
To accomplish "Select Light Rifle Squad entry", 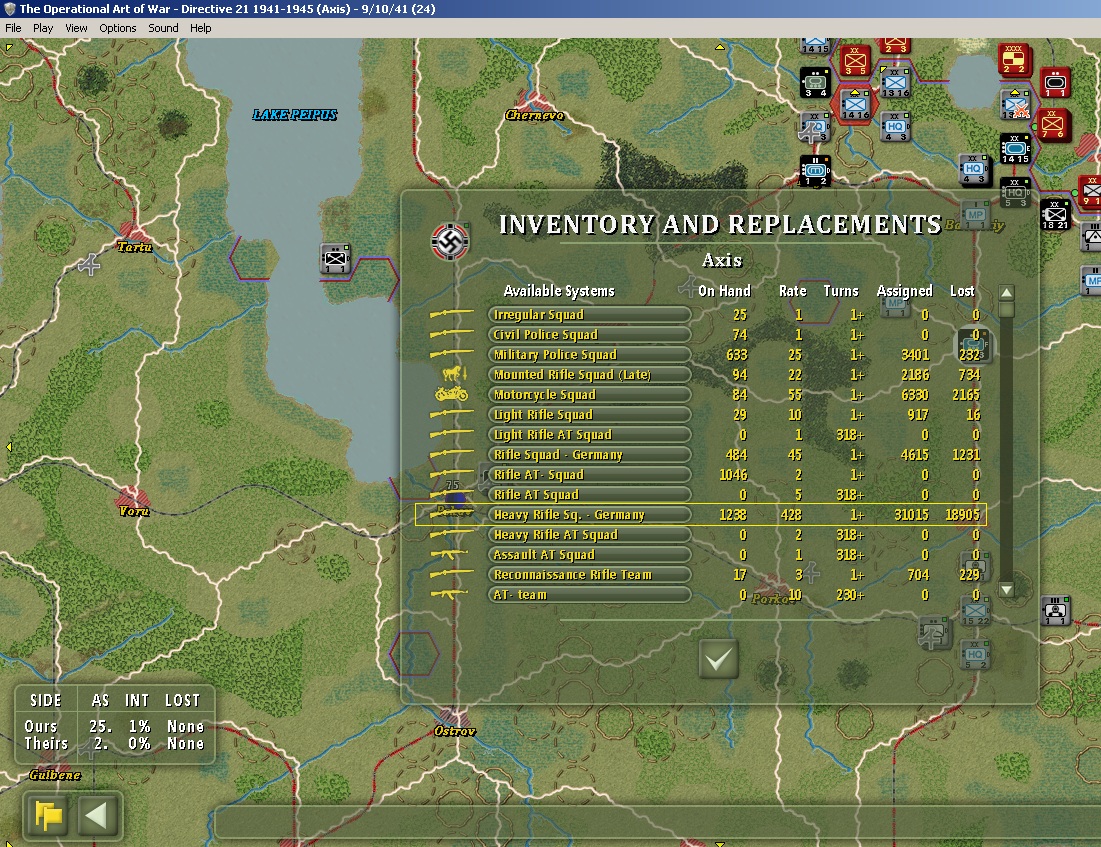I will click(589, 414).
